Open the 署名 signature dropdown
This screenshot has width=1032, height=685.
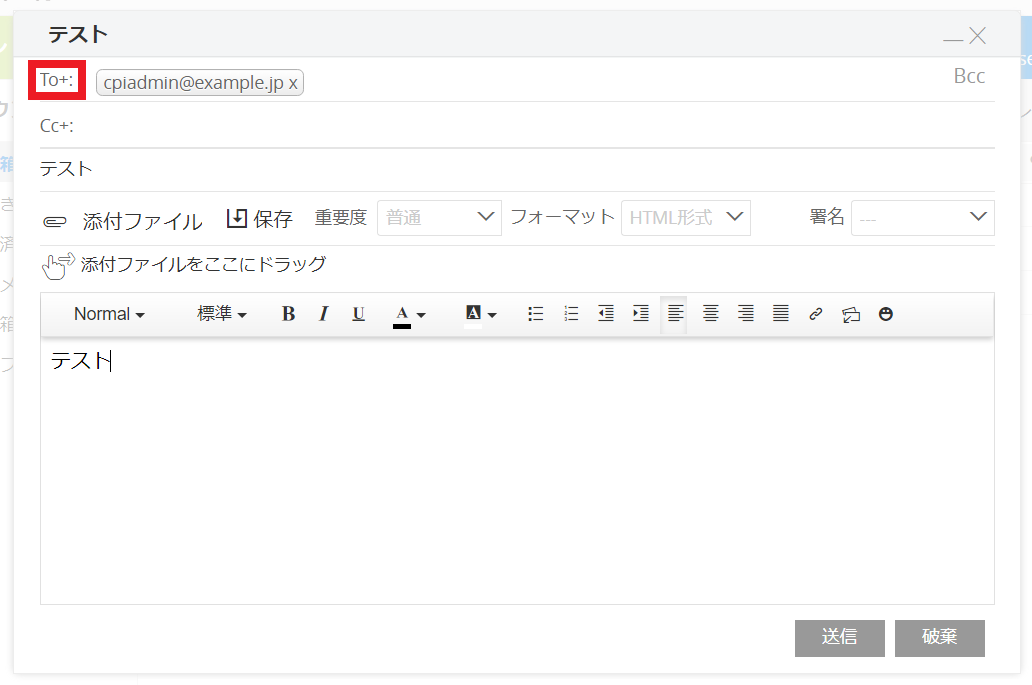922,217
